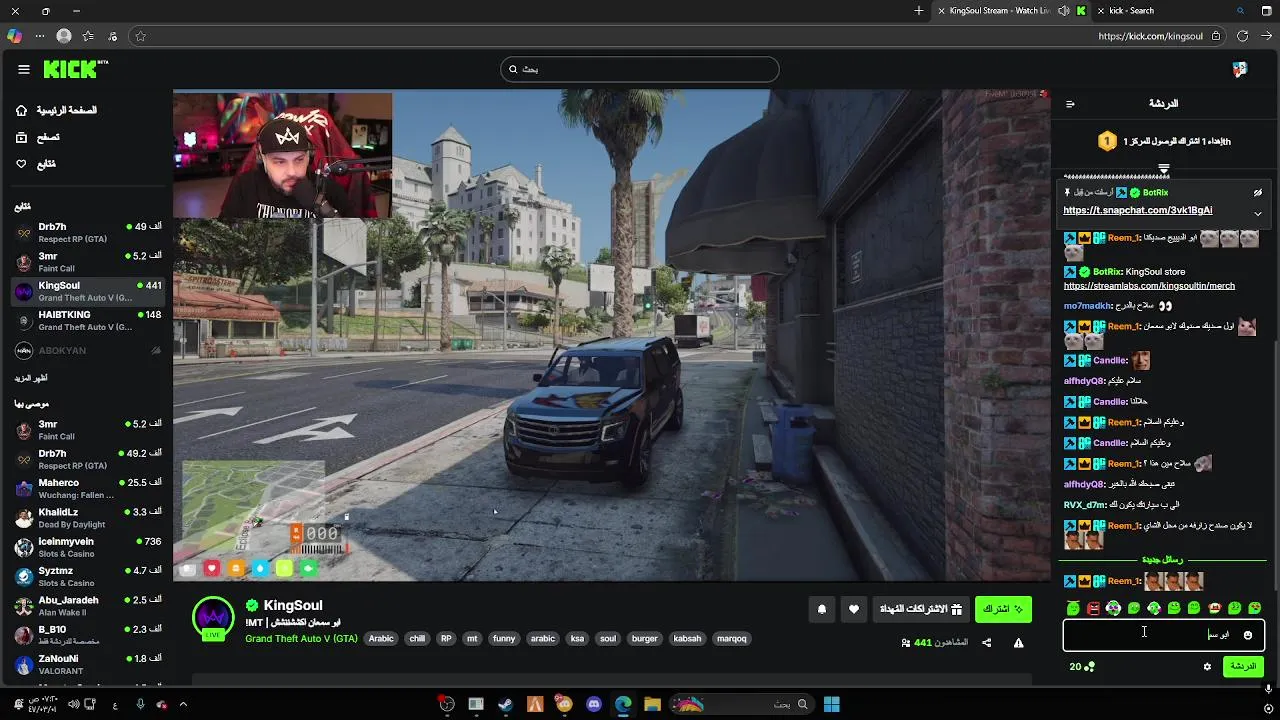The image size is (1280, 720).
Task: Open chat settings gear
Action: pos(1207,667)
